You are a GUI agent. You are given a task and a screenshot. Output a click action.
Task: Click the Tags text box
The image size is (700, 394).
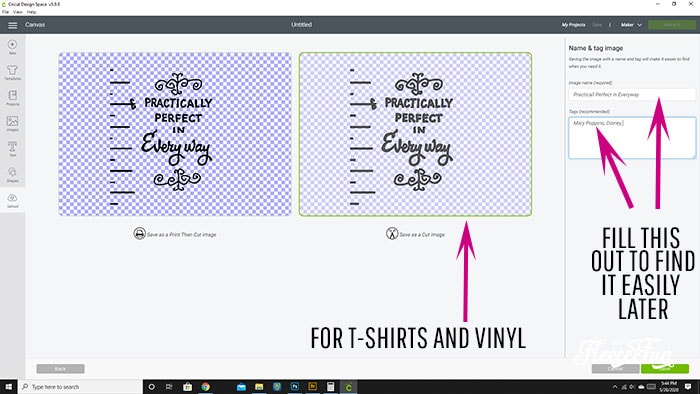pos(632,138)
